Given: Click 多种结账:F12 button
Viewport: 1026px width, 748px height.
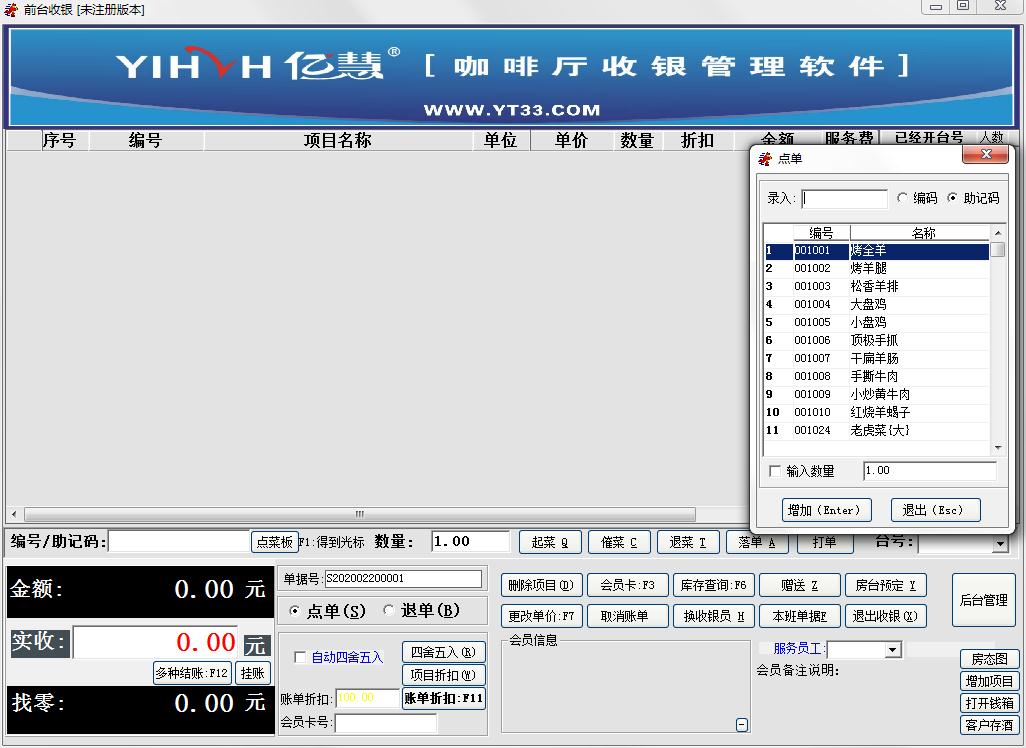Looking at the screenshot, I should [192, 673].
